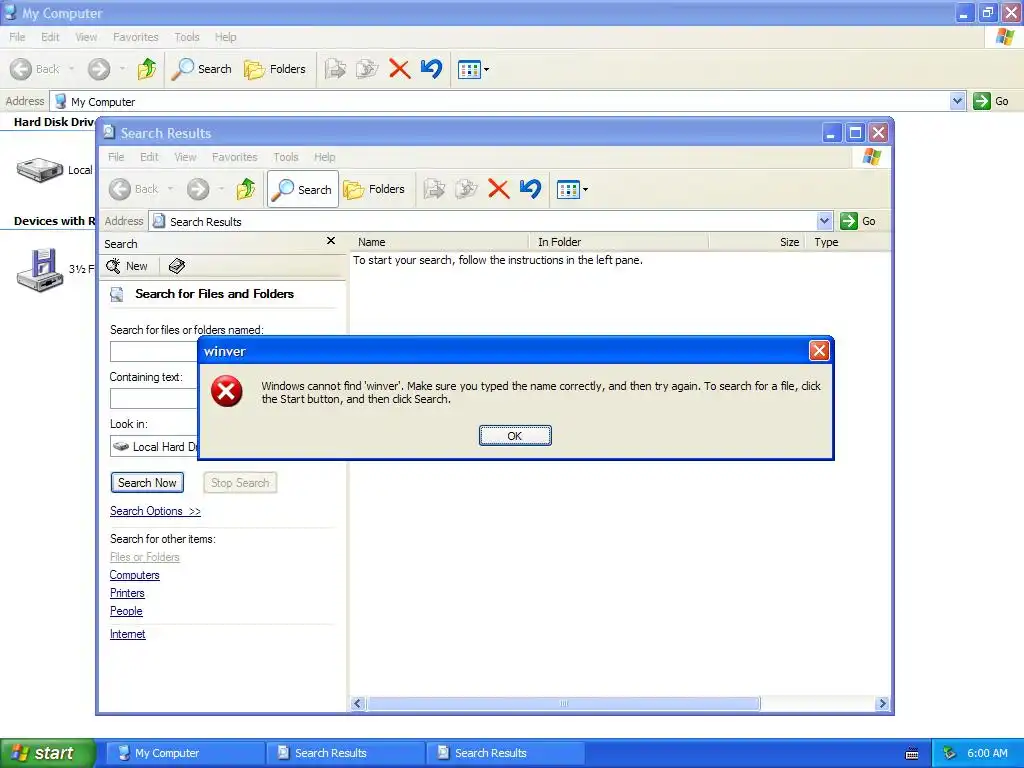
Task: Sort results by Type column header
Action: pyautogui.click(x=849, y=242)
